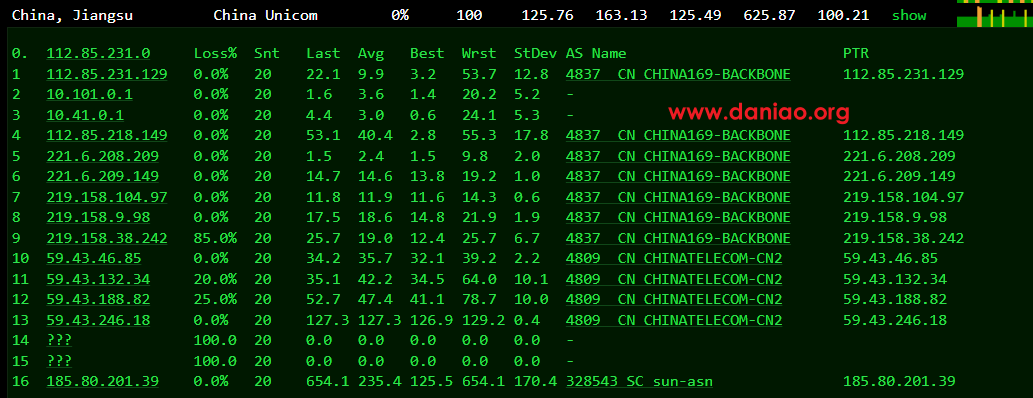This screenshot has height=398, width=1033.
Task: Select the 'Wrst' column header
Action: coord(479,53)
